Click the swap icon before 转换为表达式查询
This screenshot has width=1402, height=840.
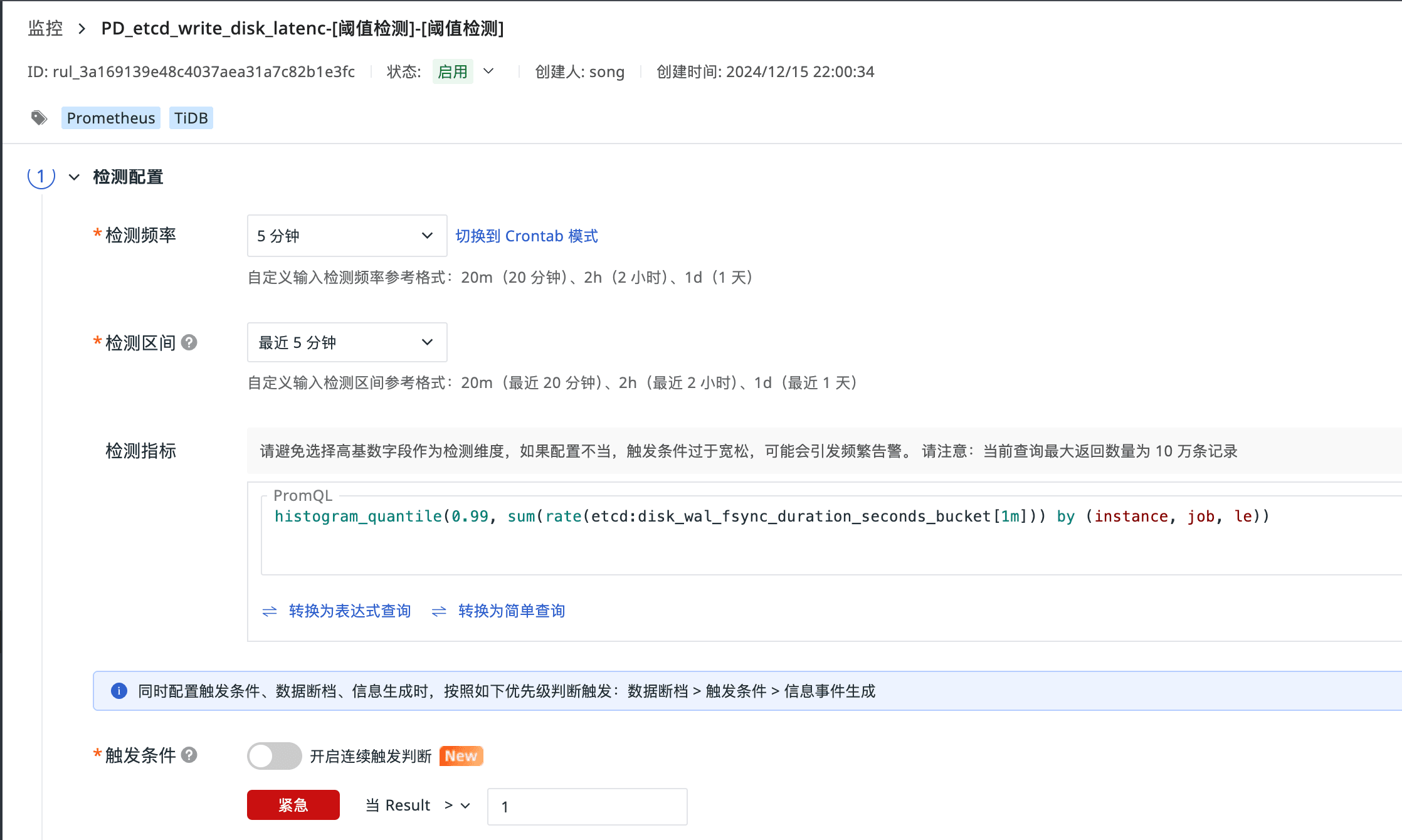(x=270, y=611)
